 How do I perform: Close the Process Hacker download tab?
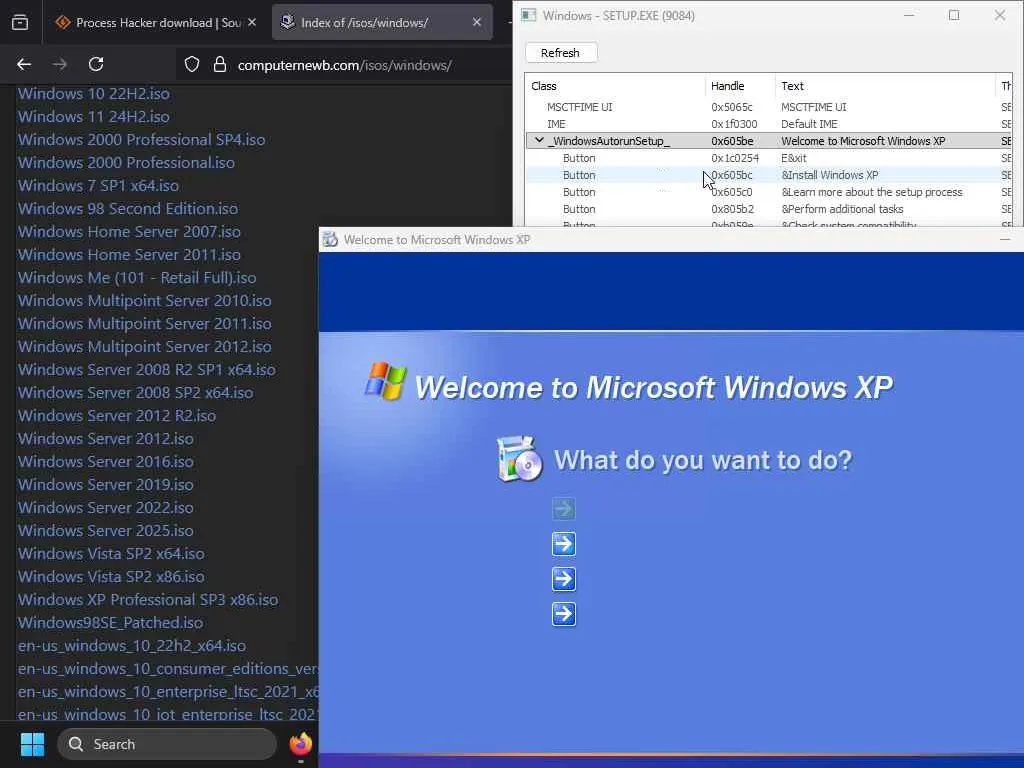252,22
